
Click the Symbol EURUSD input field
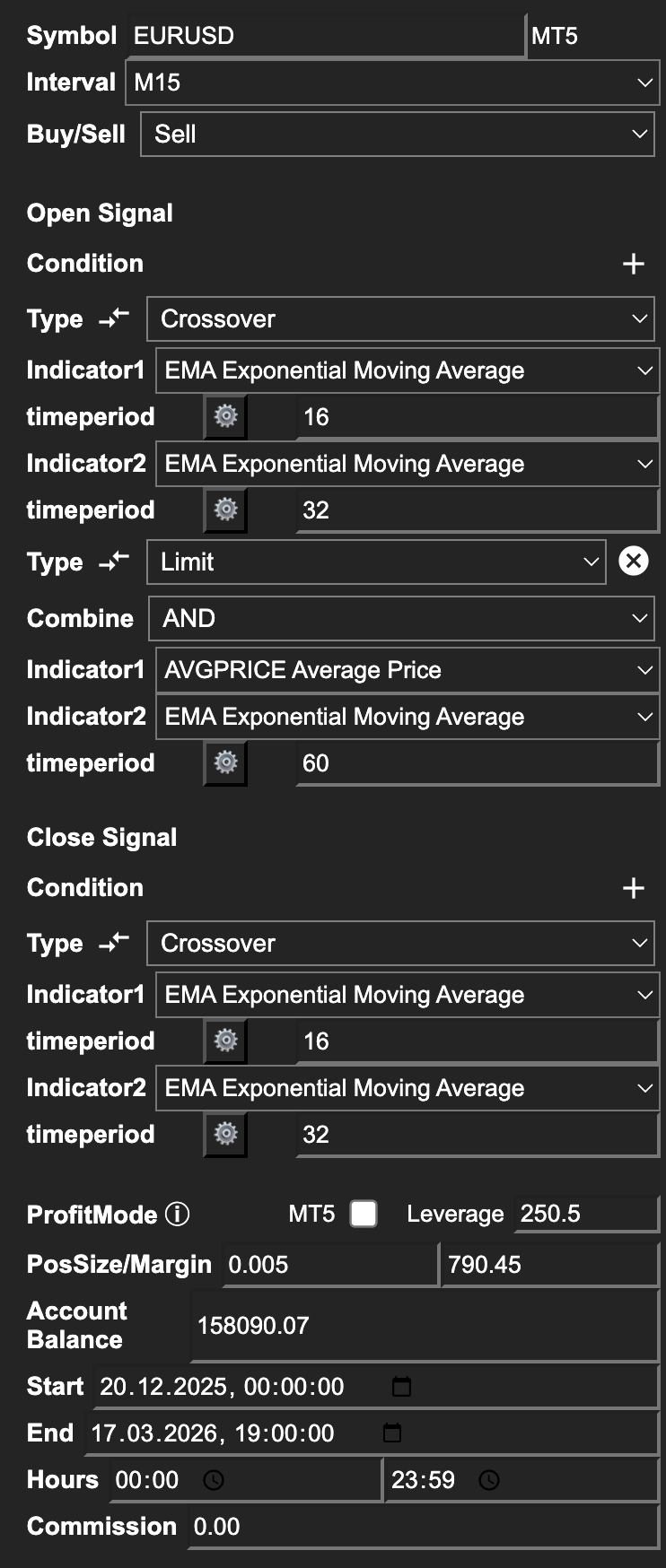326,36
